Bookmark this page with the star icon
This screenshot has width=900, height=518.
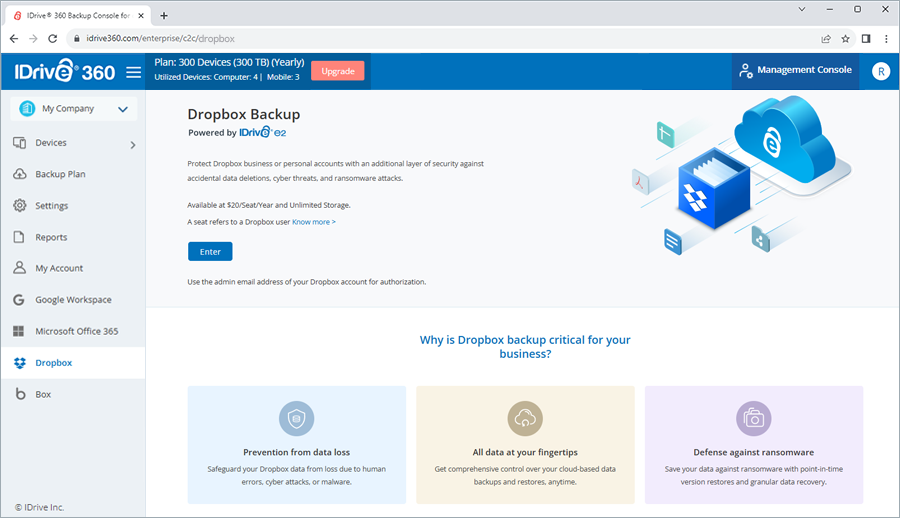[x=845, y=38]
